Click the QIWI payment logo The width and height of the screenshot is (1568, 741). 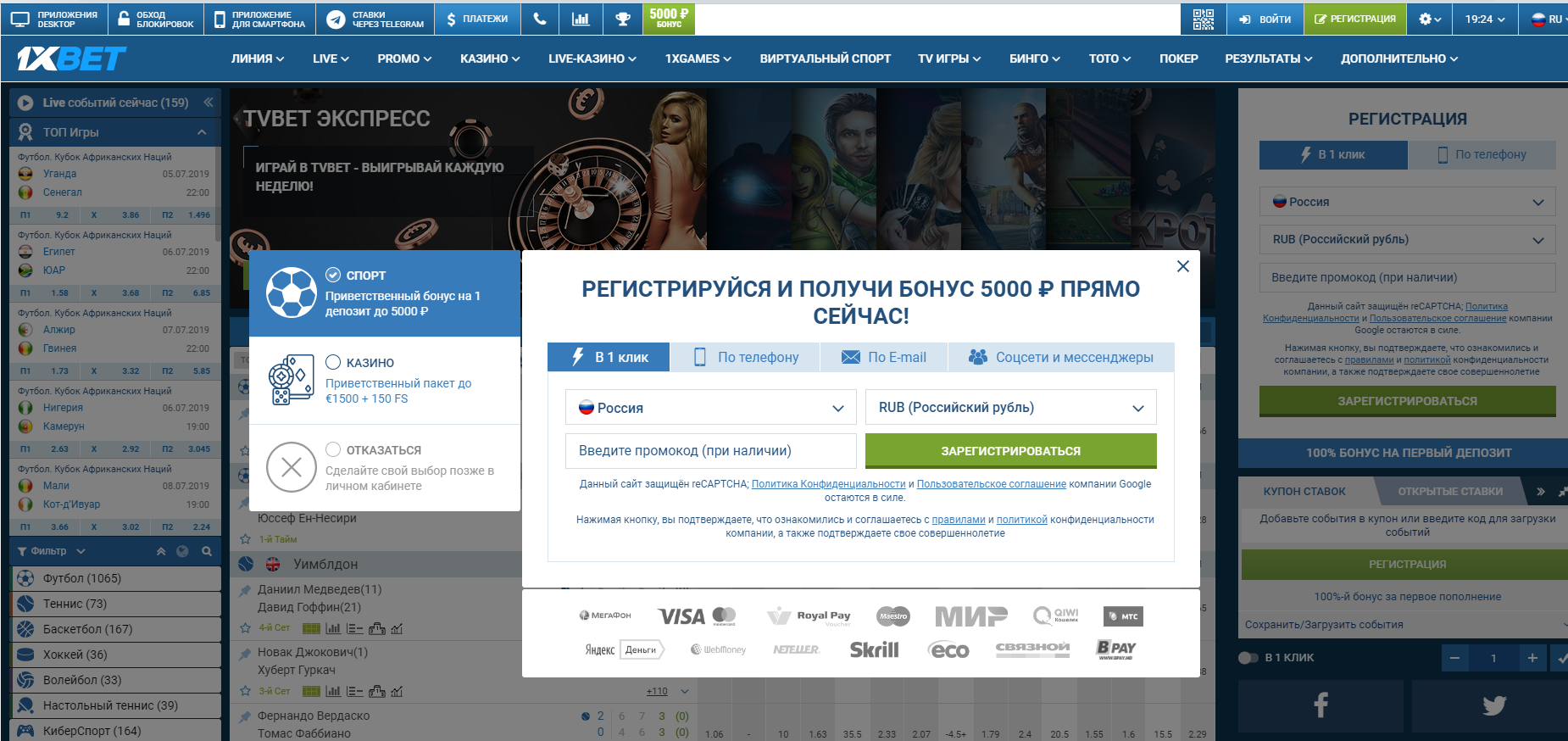click(x=1056, y=616)
